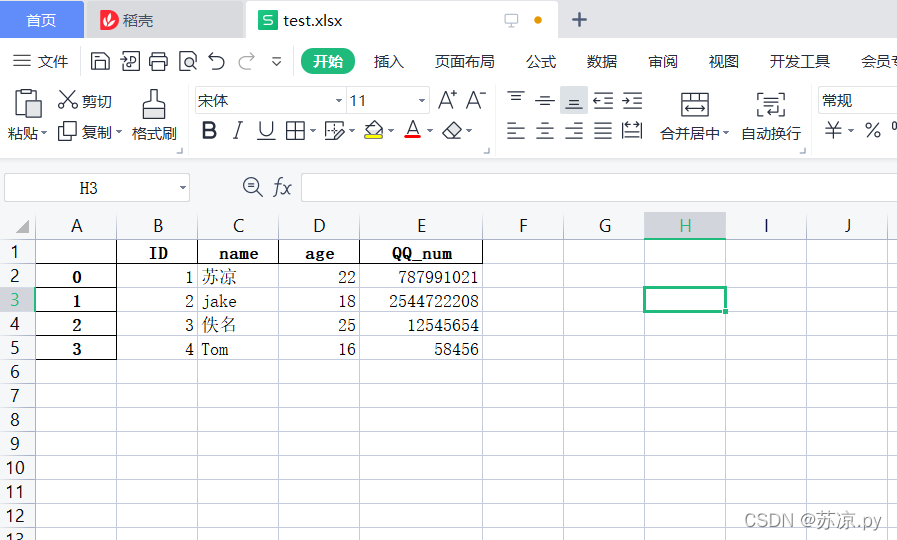Click the eraser clear-format icon

point(453,131)
